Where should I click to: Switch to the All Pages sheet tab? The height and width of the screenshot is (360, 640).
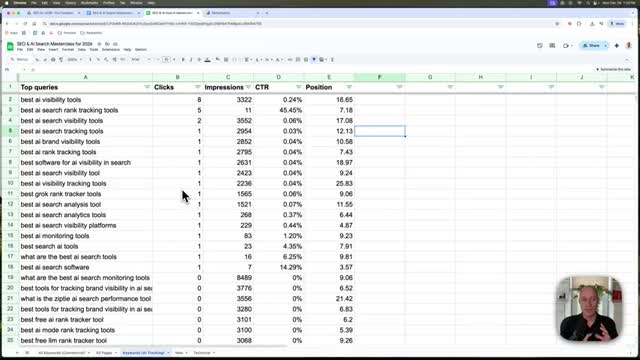pos(104,353)
